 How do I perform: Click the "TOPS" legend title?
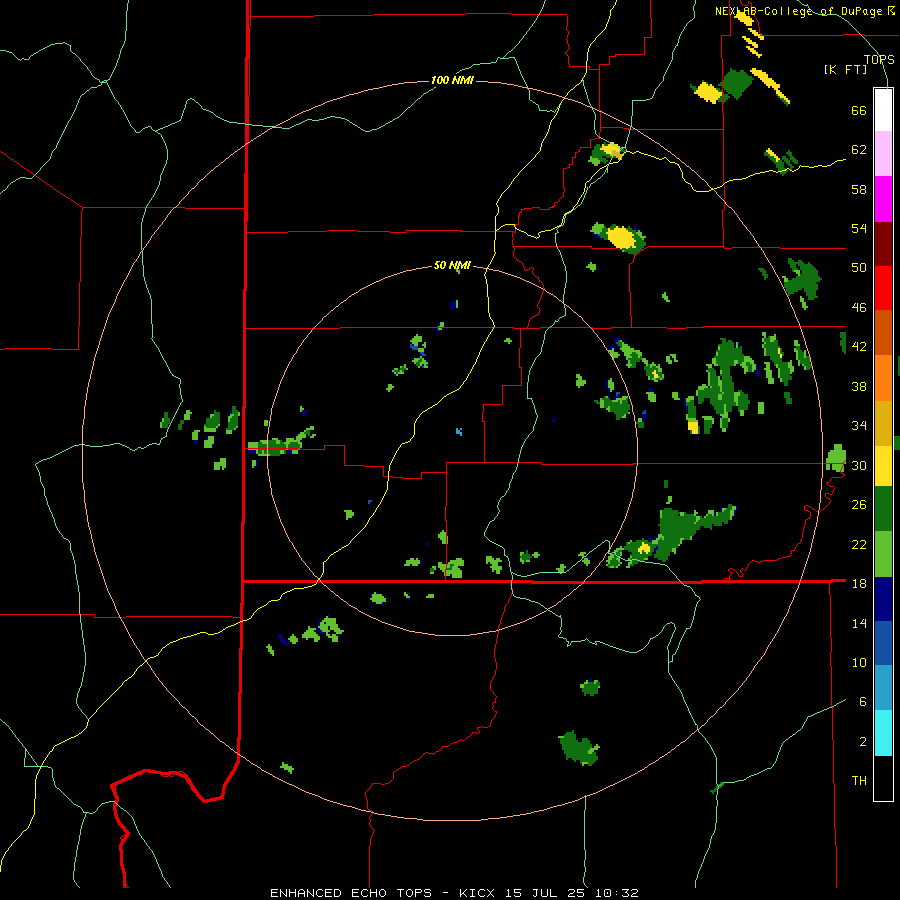coord(879,59)
